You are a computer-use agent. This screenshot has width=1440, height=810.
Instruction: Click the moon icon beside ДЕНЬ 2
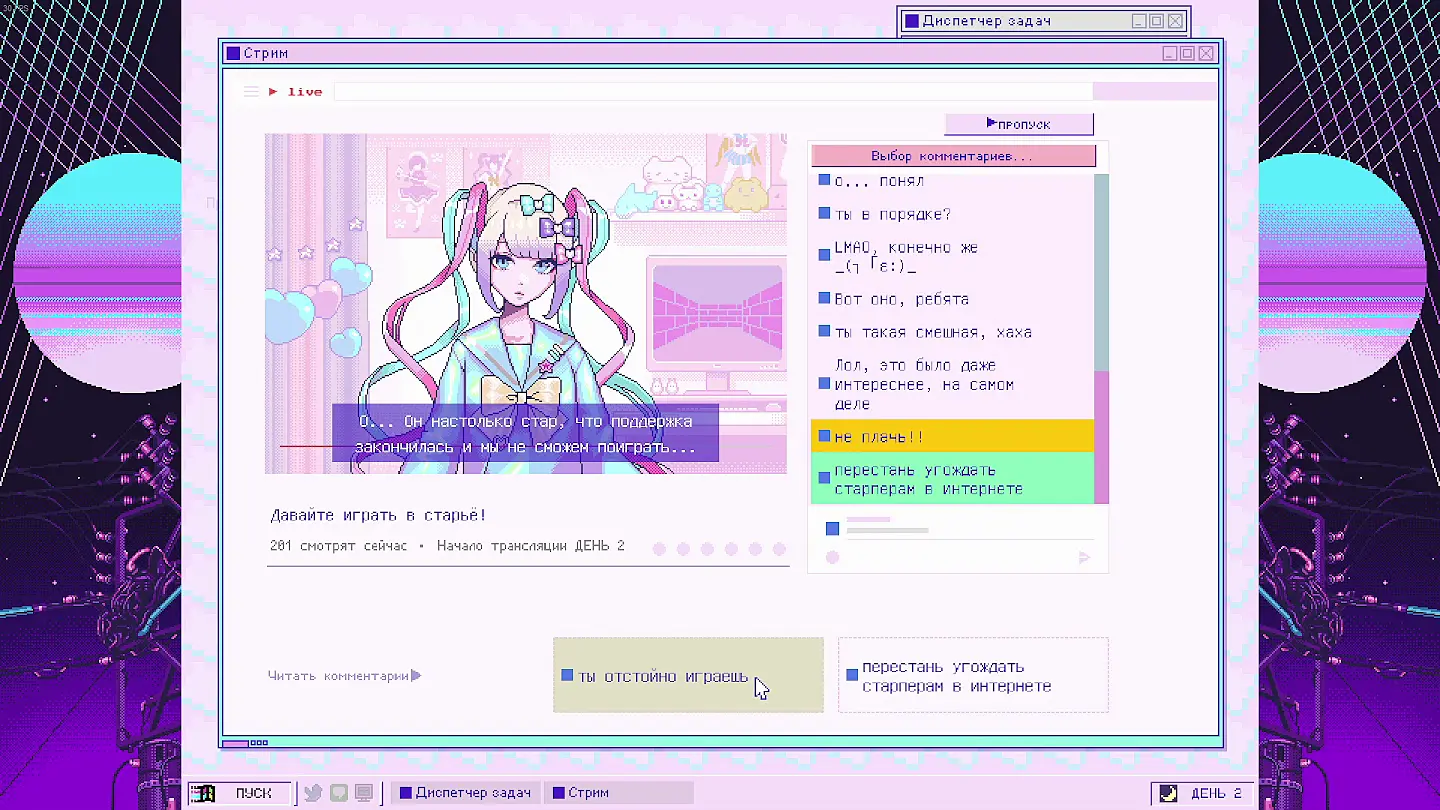(x=1168, y=793)
